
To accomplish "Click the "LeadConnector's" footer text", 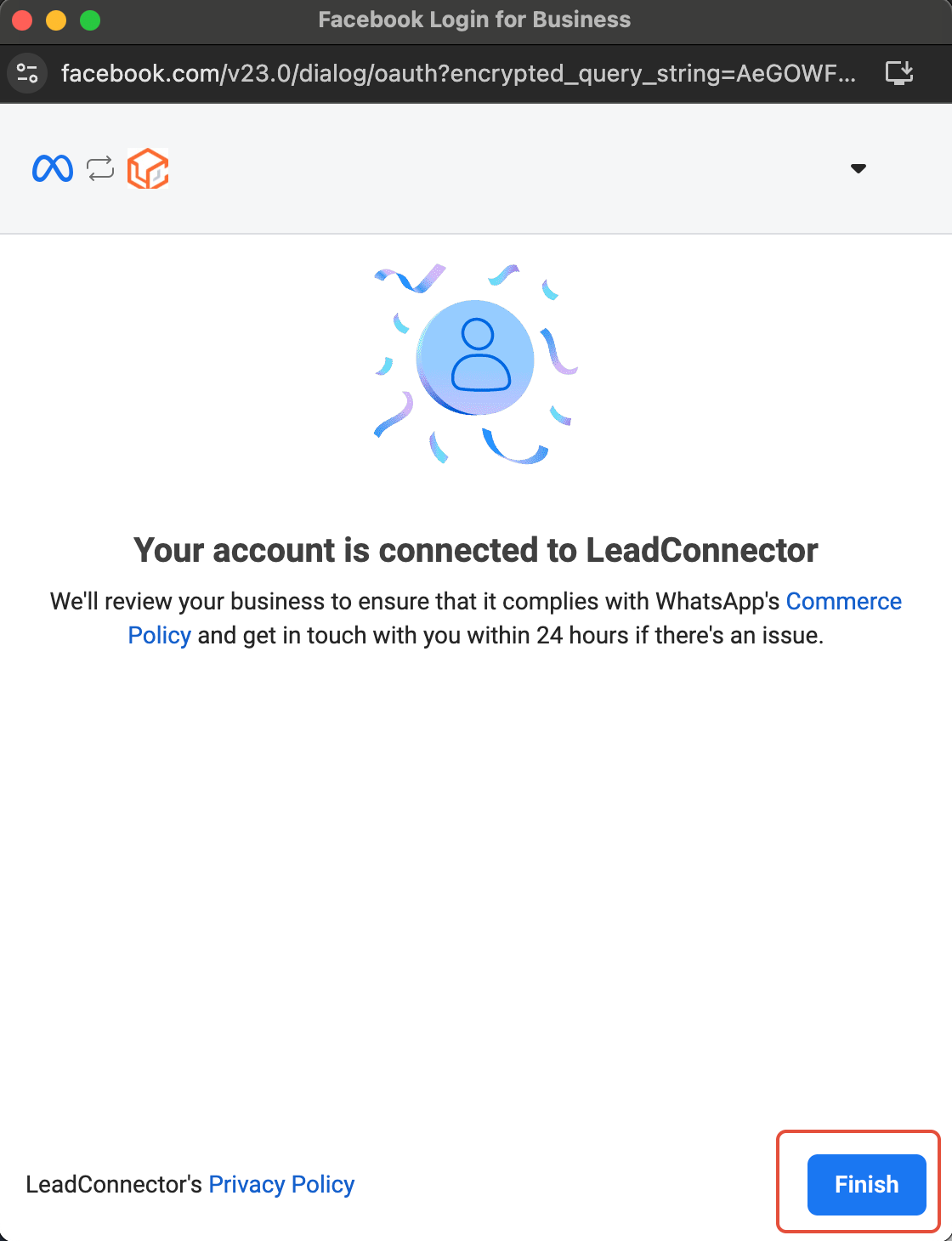I will click(114, 1184).
